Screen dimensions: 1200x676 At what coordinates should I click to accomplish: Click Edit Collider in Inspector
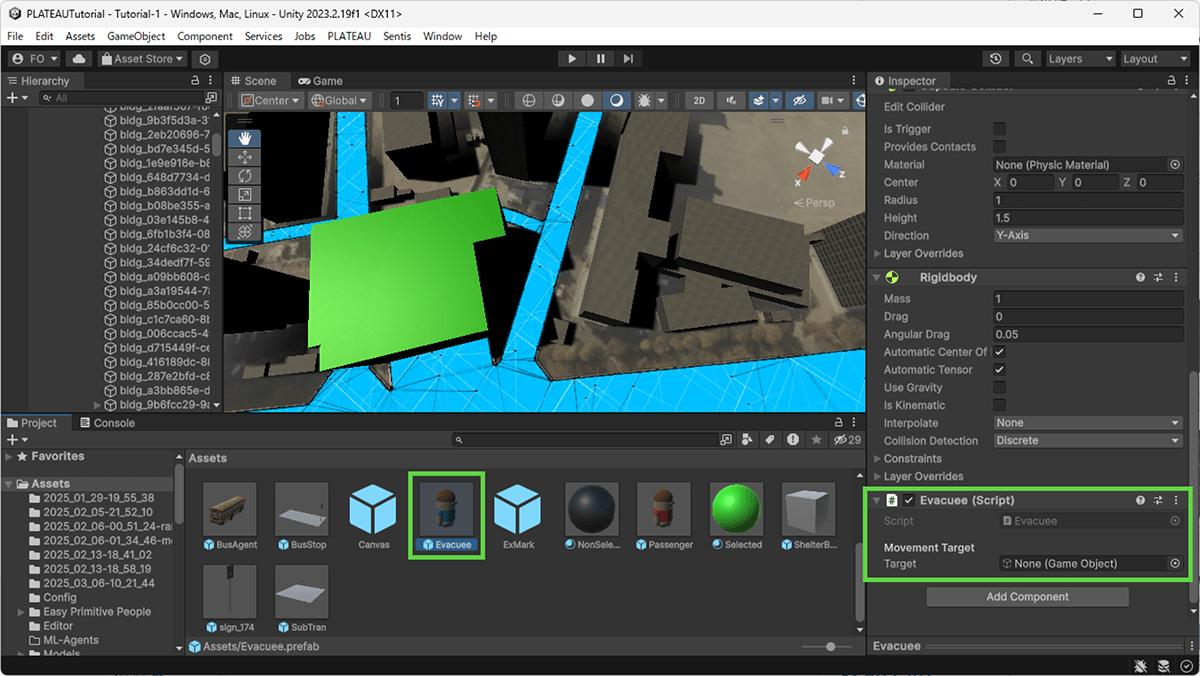914,107
